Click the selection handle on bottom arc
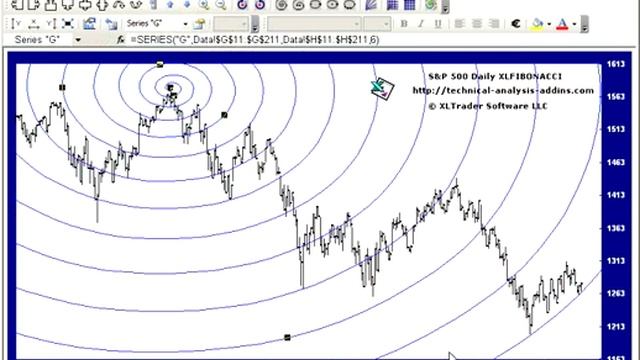640x360 pixels. (287, 337)
